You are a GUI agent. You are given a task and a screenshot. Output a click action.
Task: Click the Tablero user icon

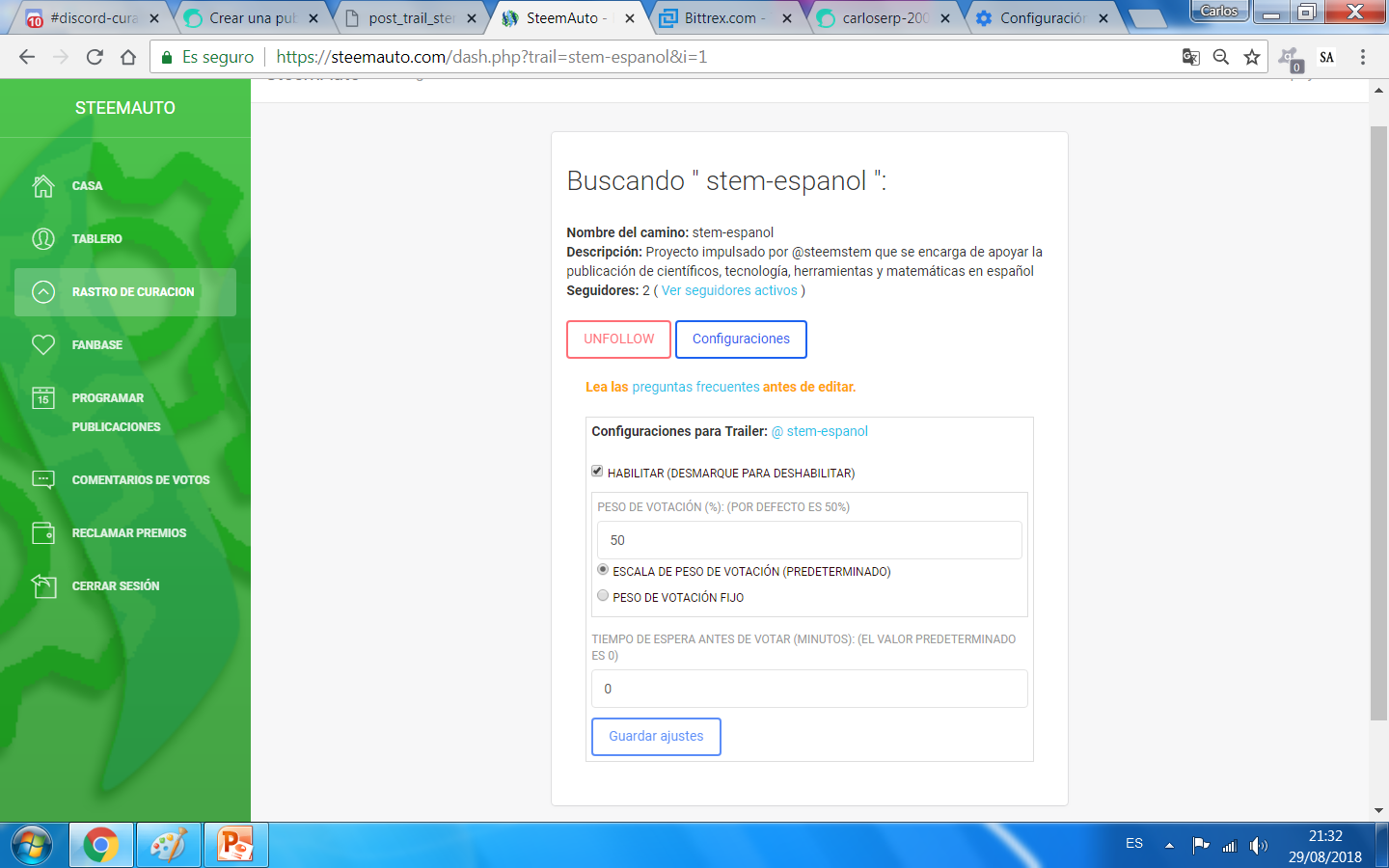(x=43, y=239)
